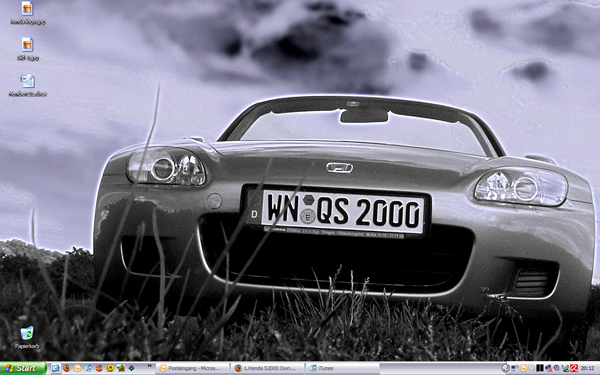
Task: Click the blue diamond icon in Quick Launch
Action: [132, 368]
